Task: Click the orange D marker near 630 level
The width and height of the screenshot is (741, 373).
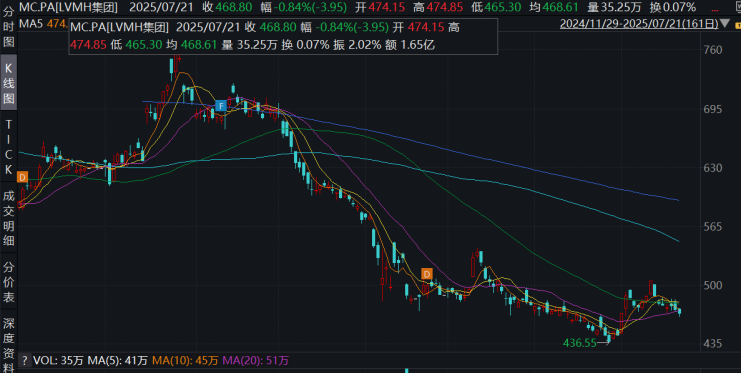Action: (22, 177)
